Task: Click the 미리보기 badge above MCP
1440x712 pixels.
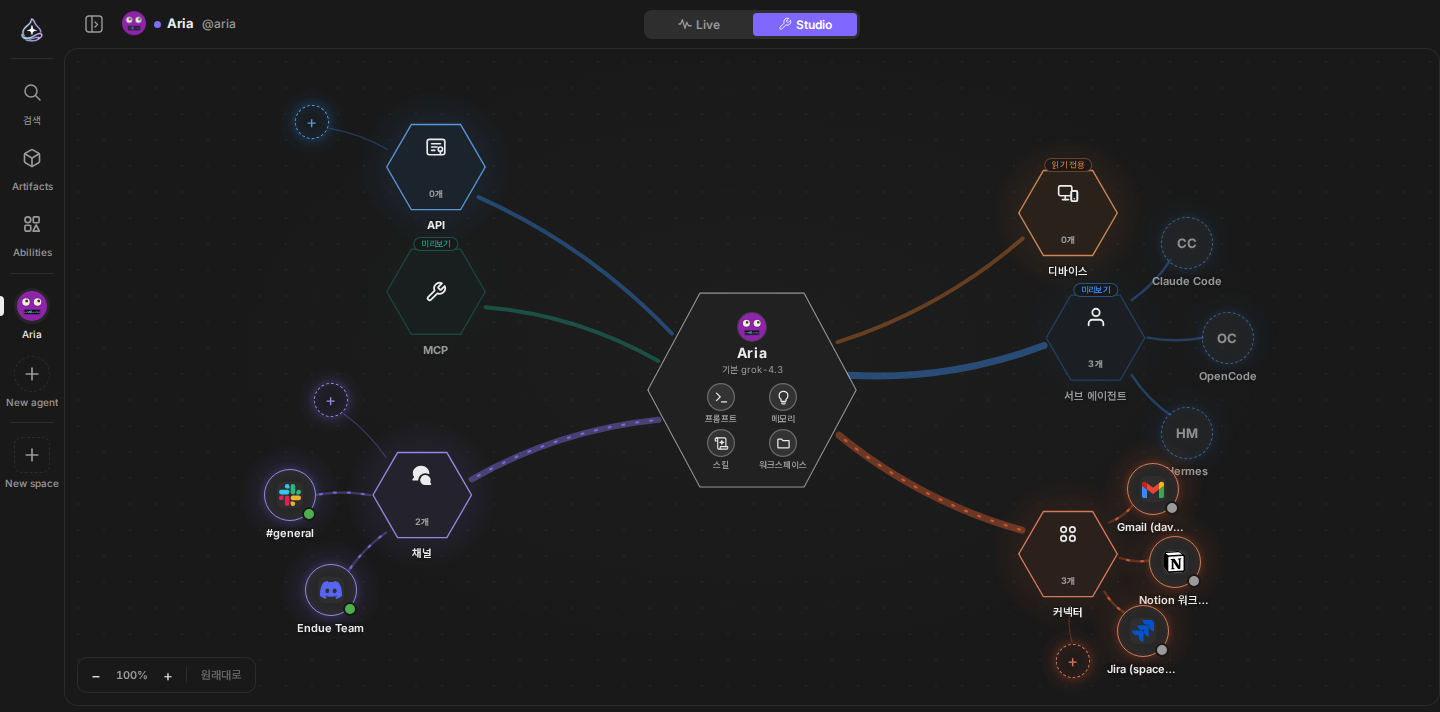Action: [436, 244]
